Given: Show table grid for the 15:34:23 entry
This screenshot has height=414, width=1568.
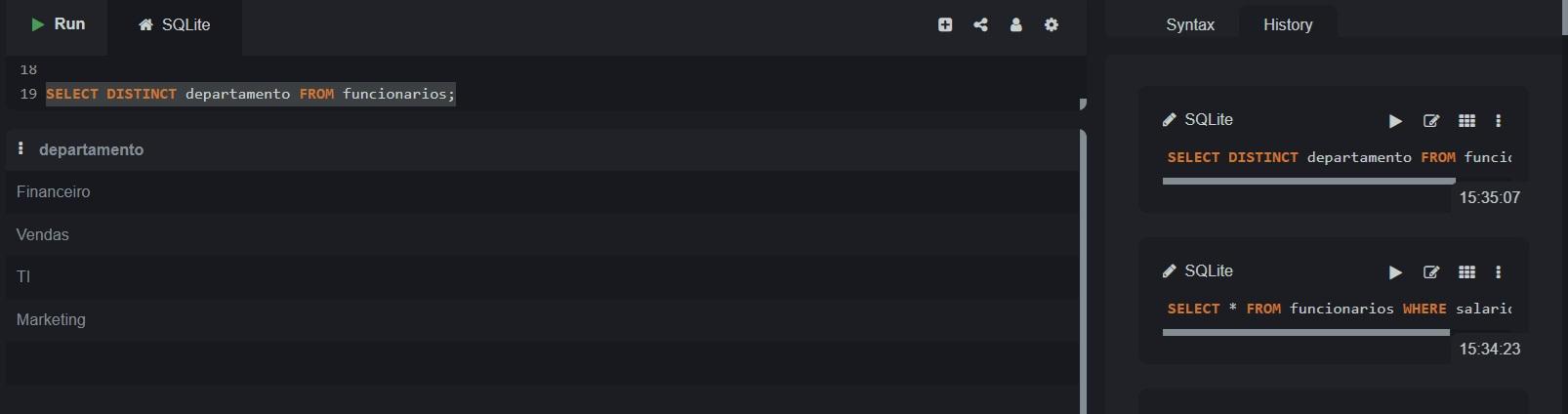Looking at the screenshot, I should (x=1466, y=271).
